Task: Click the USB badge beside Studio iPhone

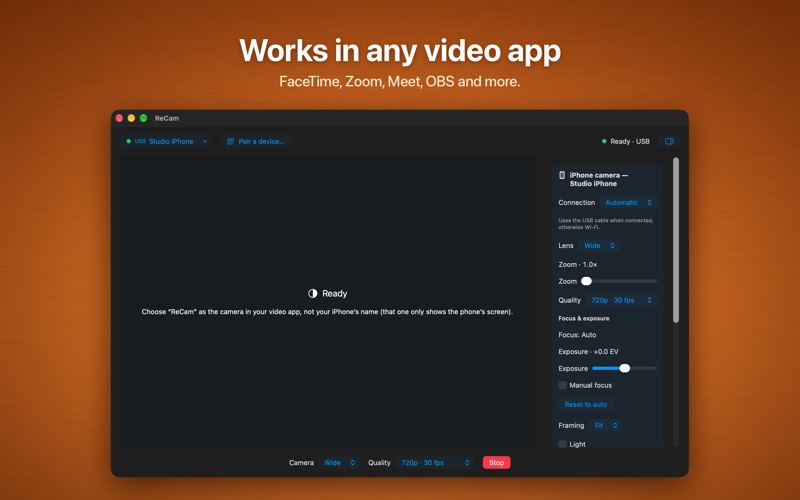Action: click(x=140, y=141)
